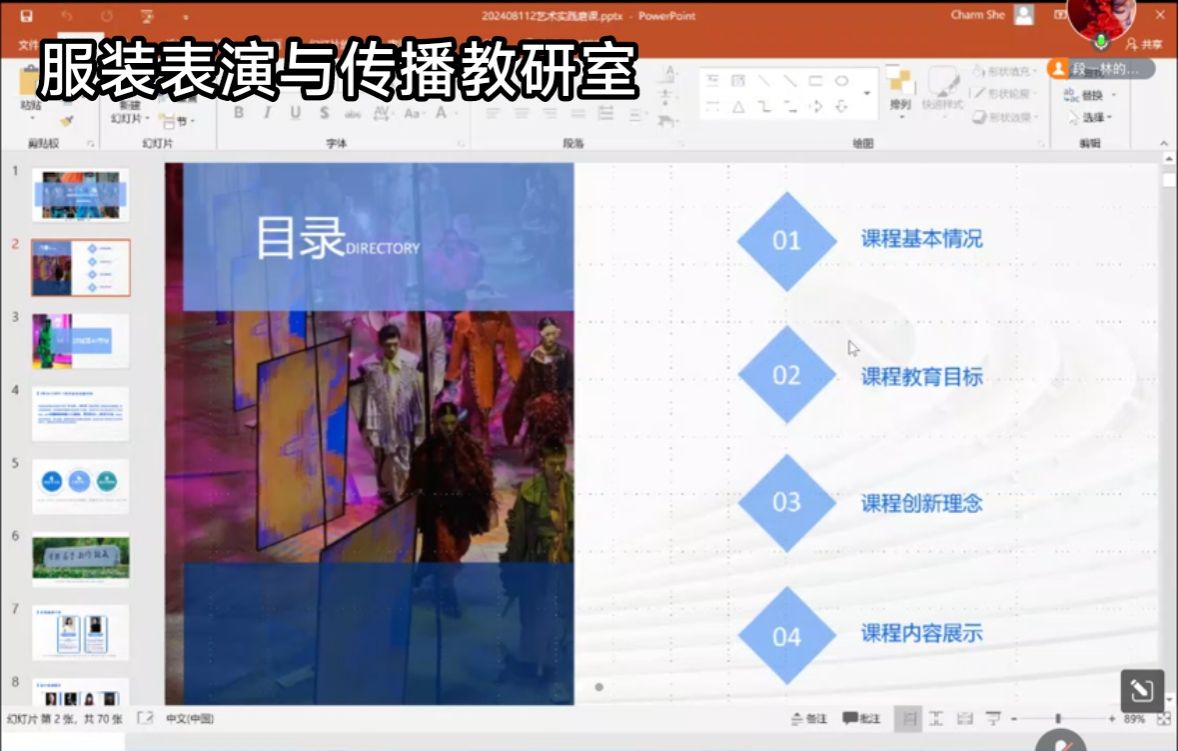
Task: Undo the last action
Action: (67, 16)
